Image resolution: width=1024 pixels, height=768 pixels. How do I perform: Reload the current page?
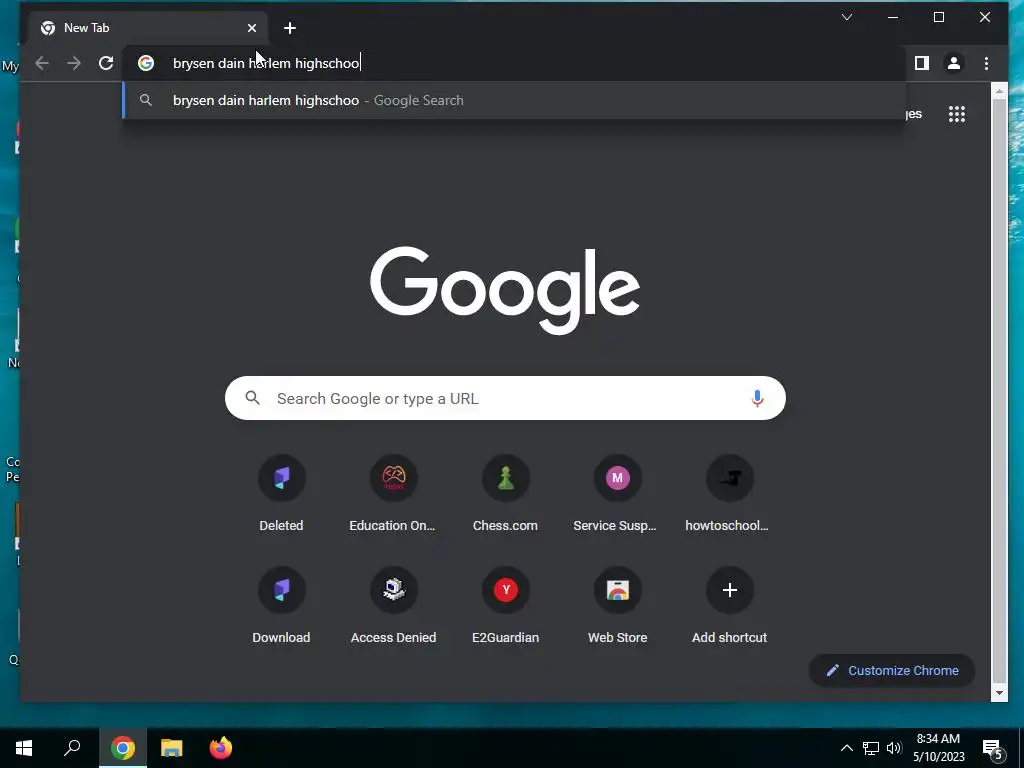pos(106,63)
